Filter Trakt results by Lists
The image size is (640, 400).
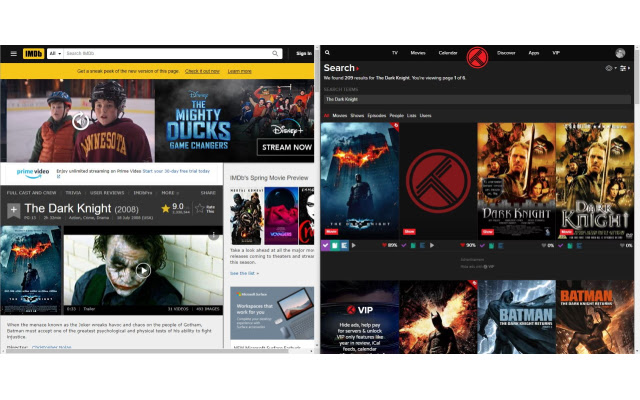click(x=411, y=116)
